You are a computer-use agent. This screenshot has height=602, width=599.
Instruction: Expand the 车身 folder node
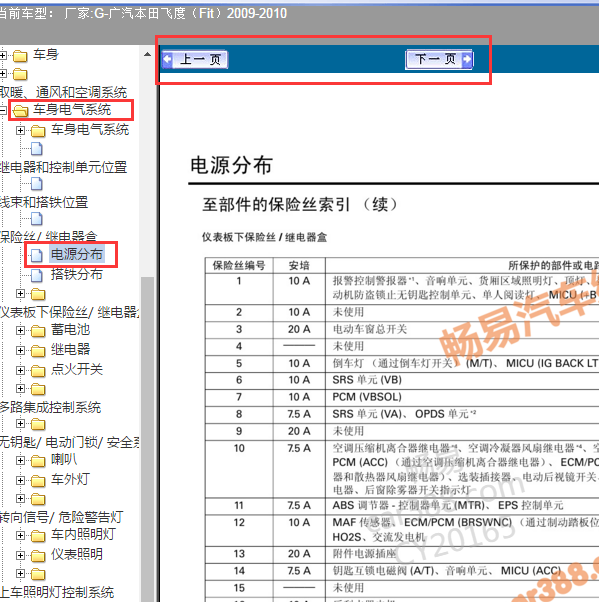3,55
